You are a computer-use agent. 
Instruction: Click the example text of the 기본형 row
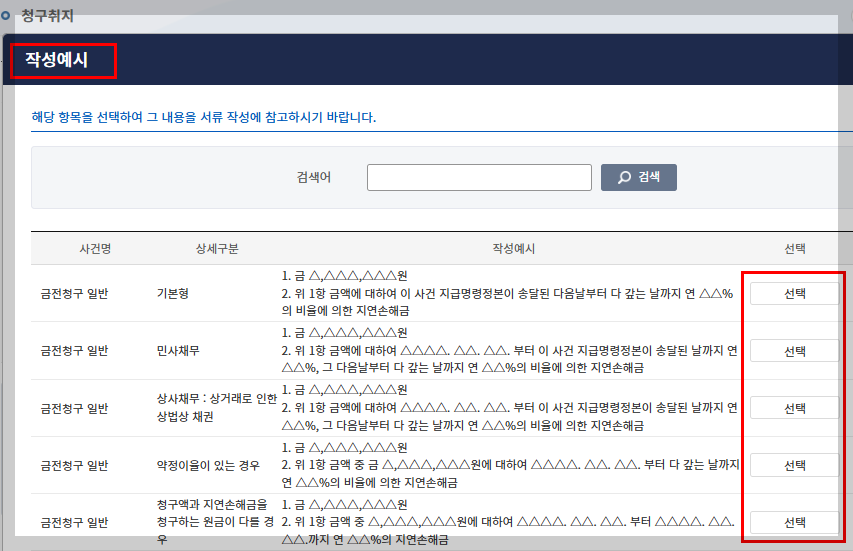tap(508, 294)
